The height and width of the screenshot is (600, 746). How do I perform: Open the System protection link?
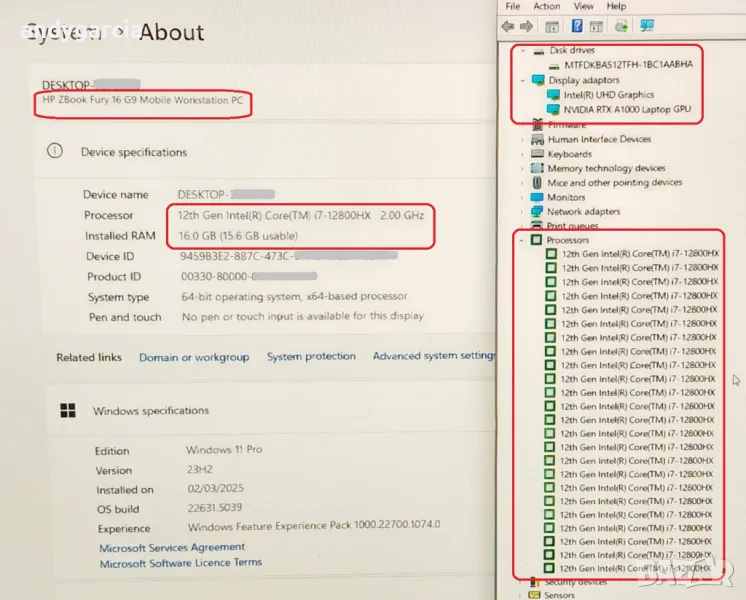coord(311,357)
